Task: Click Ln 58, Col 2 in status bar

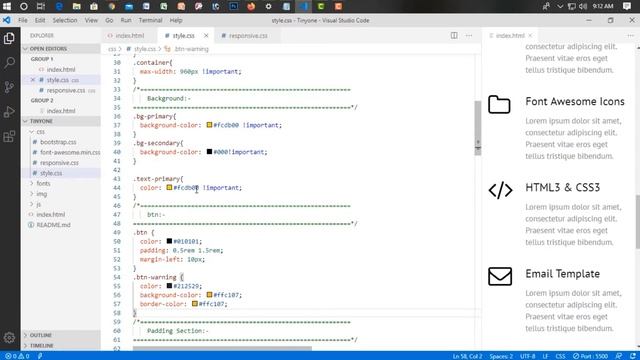Action: click(467, 356)
